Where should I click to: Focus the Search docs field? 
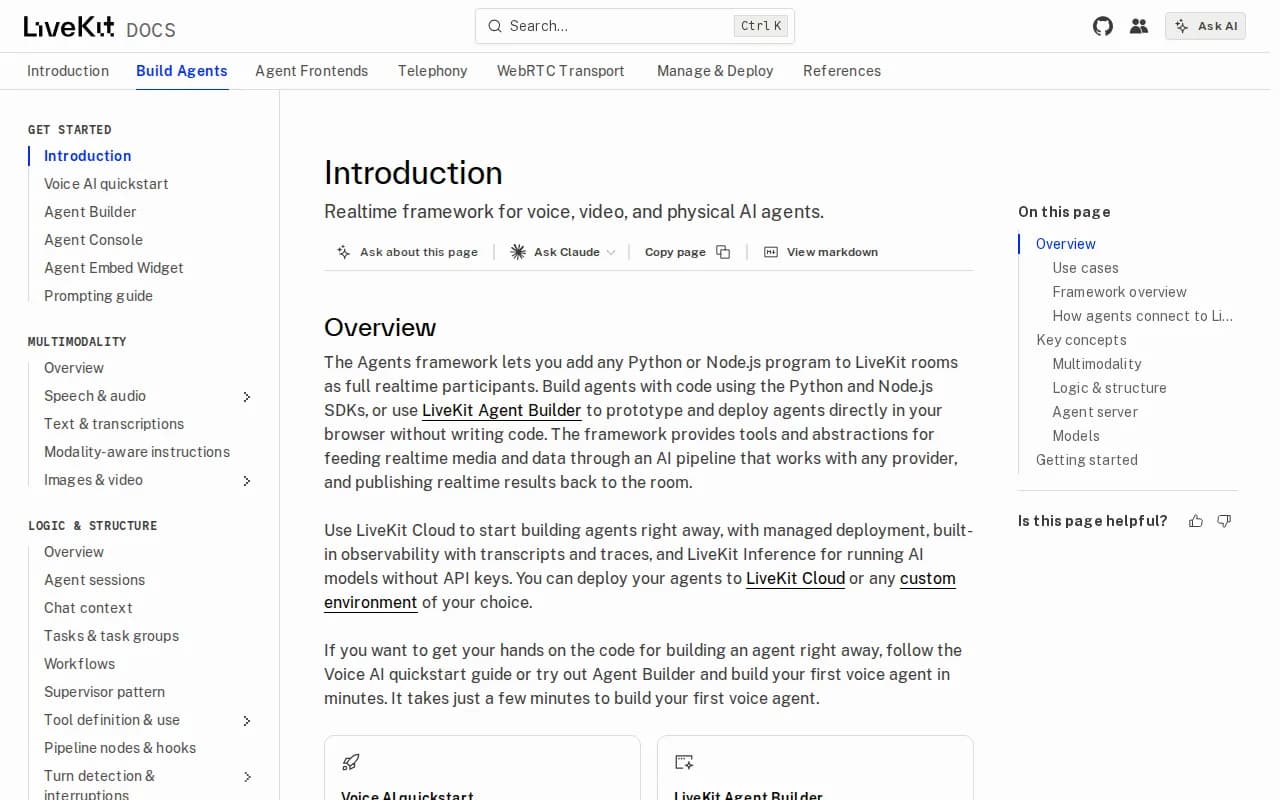(635, 26)
